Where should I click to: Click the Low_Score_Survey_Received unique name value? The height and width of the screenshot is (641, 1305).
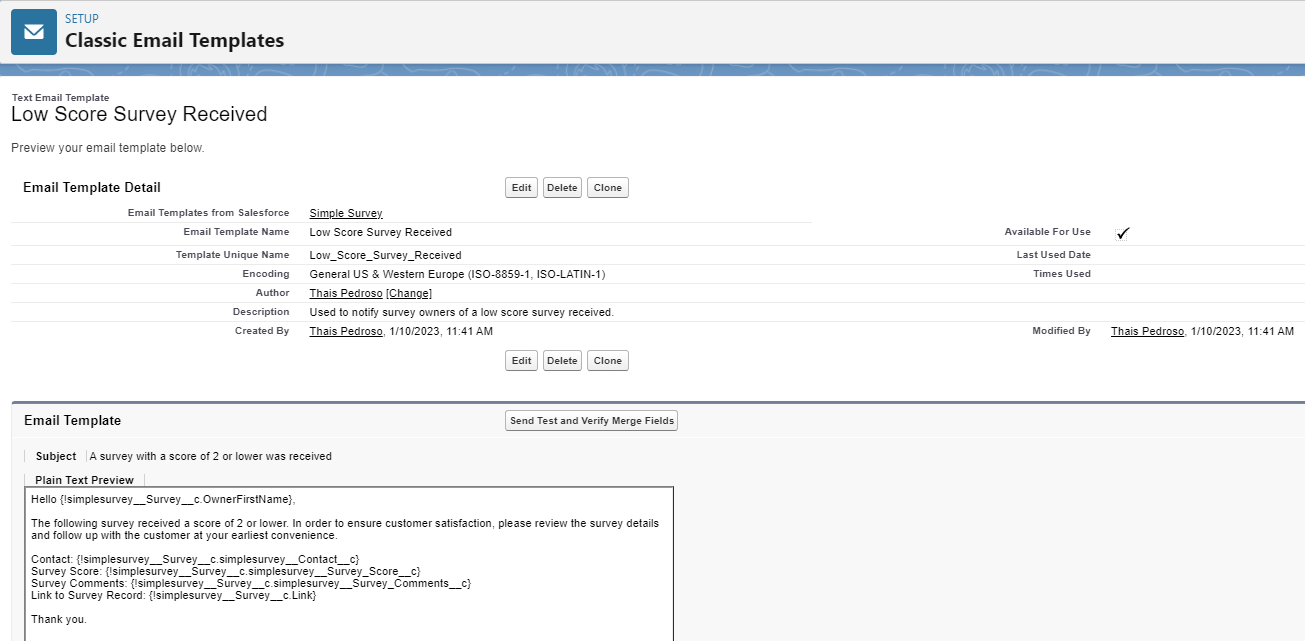[x=386, y=255]
